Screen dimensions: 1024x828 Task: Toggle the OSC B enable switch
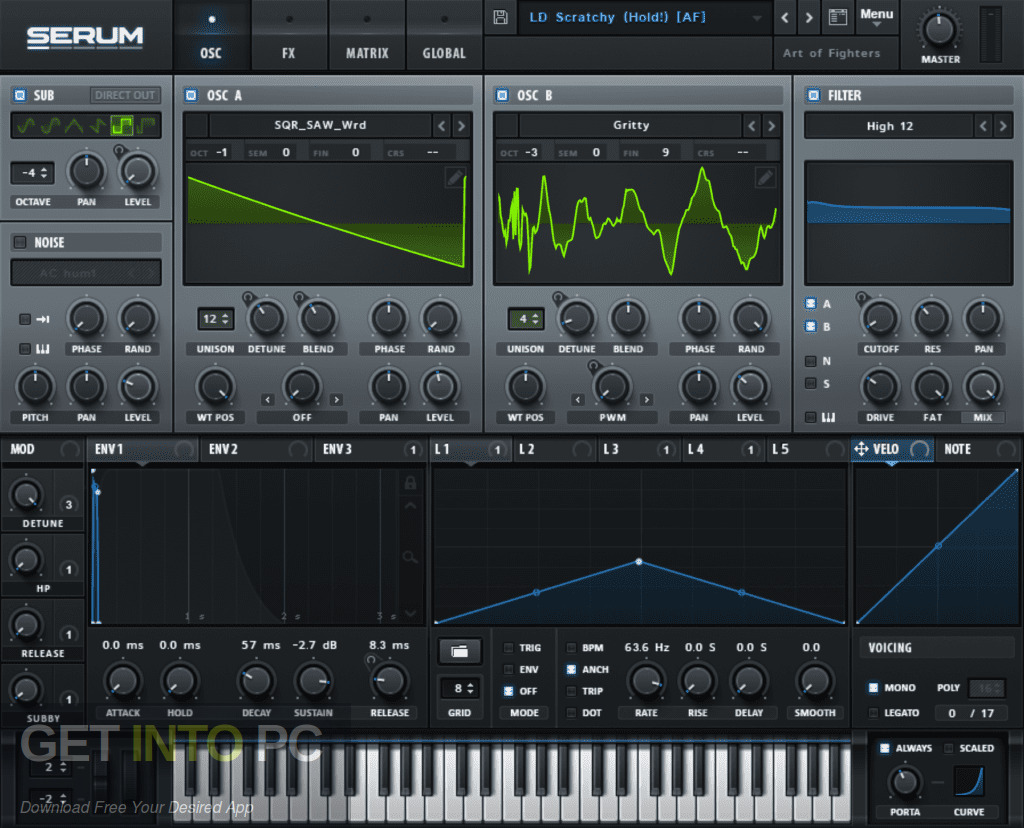click(502, 95)
